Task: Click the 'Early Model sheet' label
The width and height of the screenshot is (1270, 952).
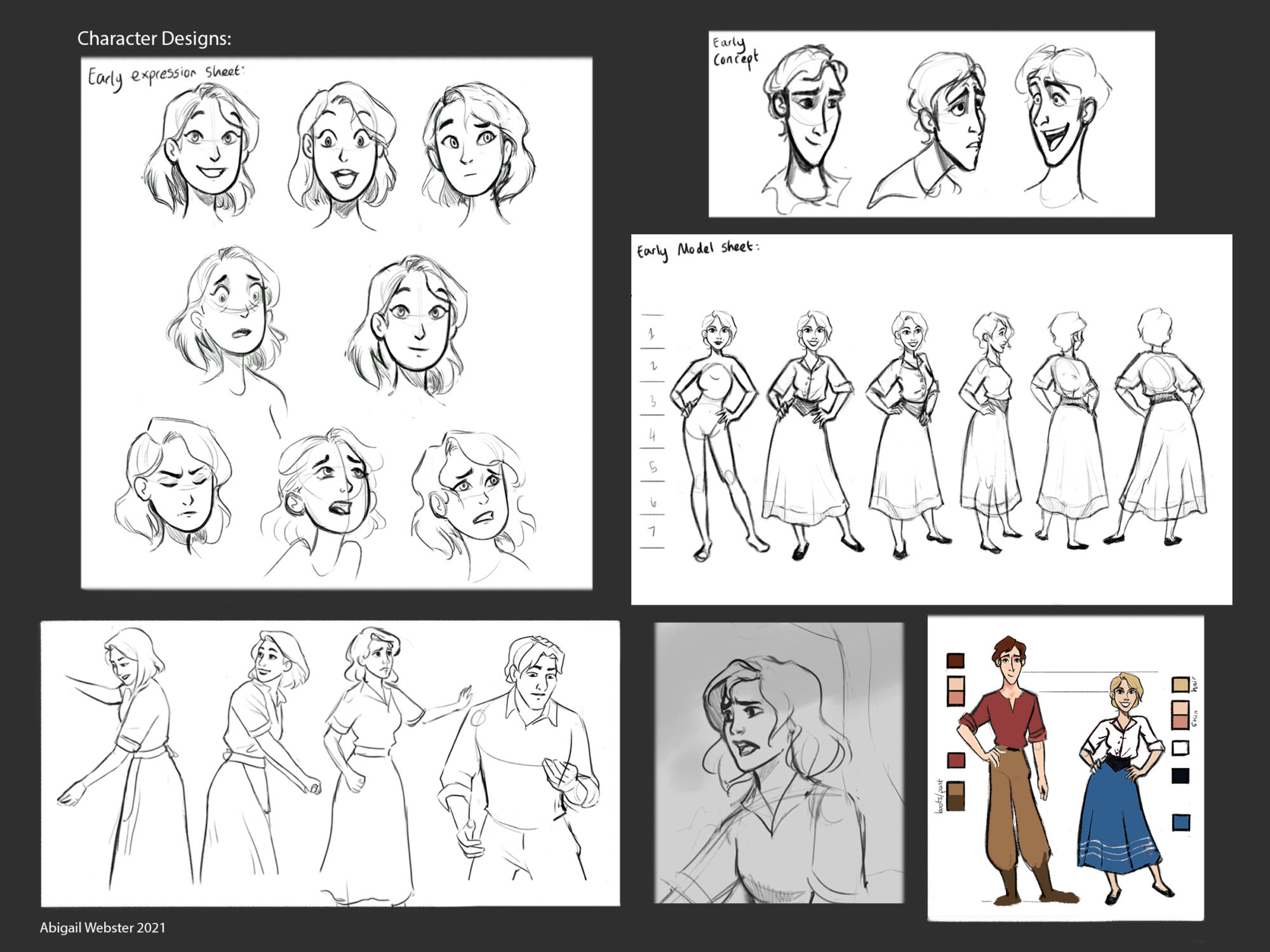Action: click(x=697, y=249)
